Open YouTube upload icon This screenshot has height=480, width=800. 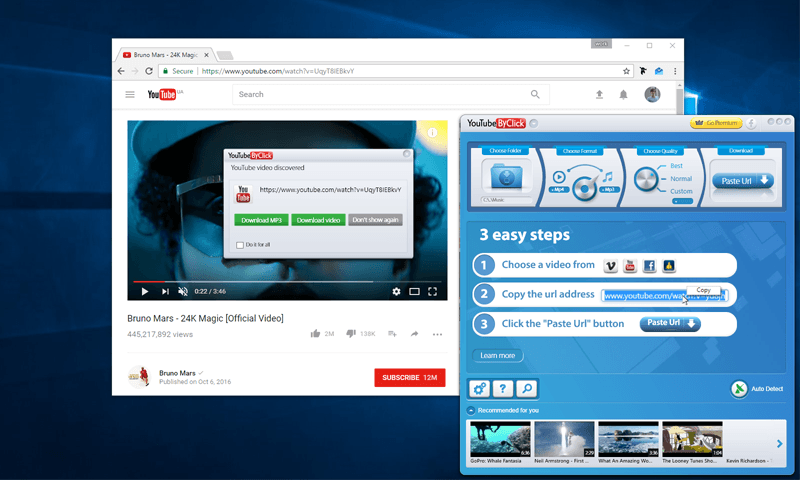[x=599, y=94]
